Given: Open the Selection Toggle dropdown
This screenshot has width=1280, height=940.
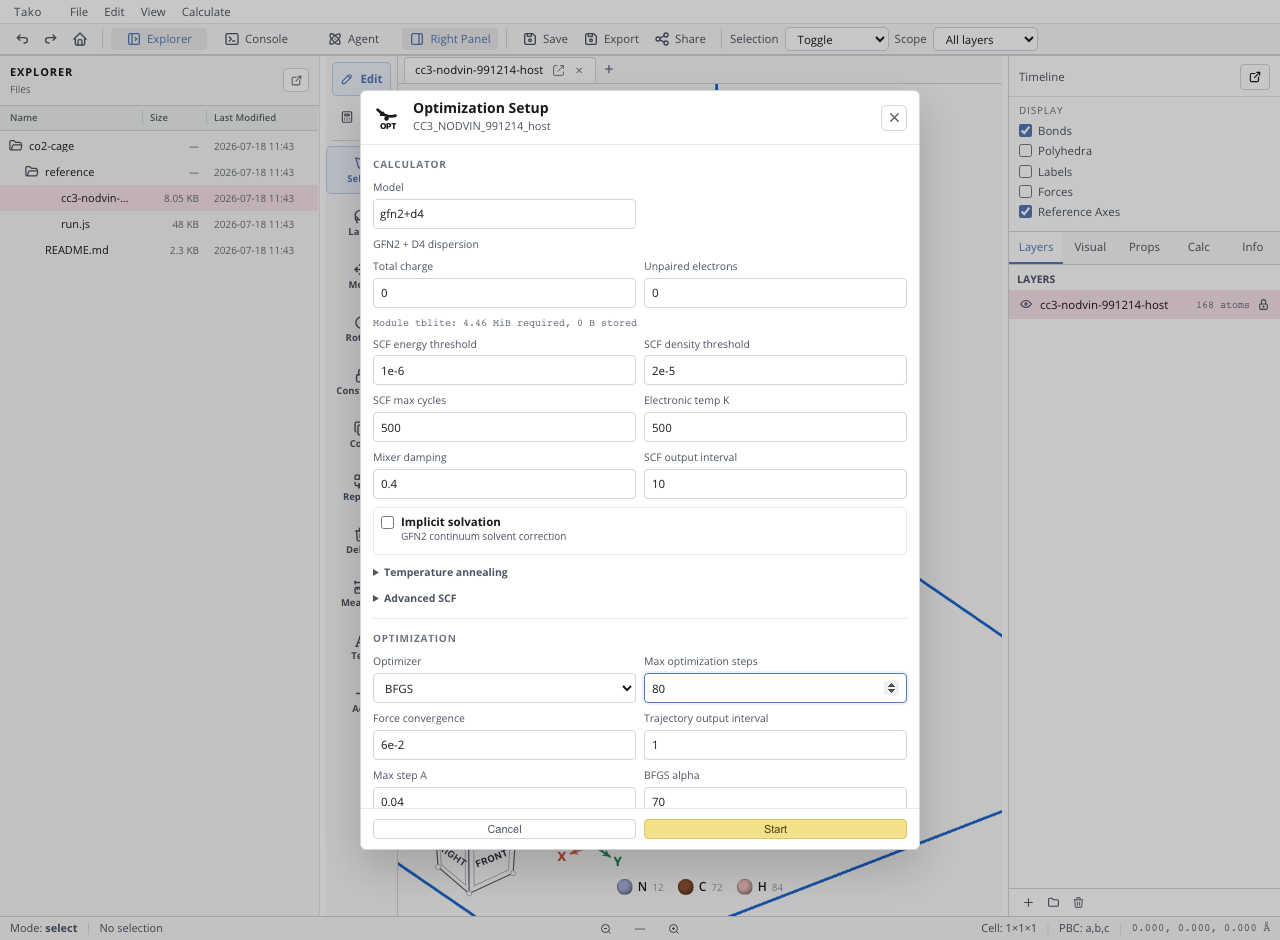Looking at the screenshot, I should pos(837,39).
